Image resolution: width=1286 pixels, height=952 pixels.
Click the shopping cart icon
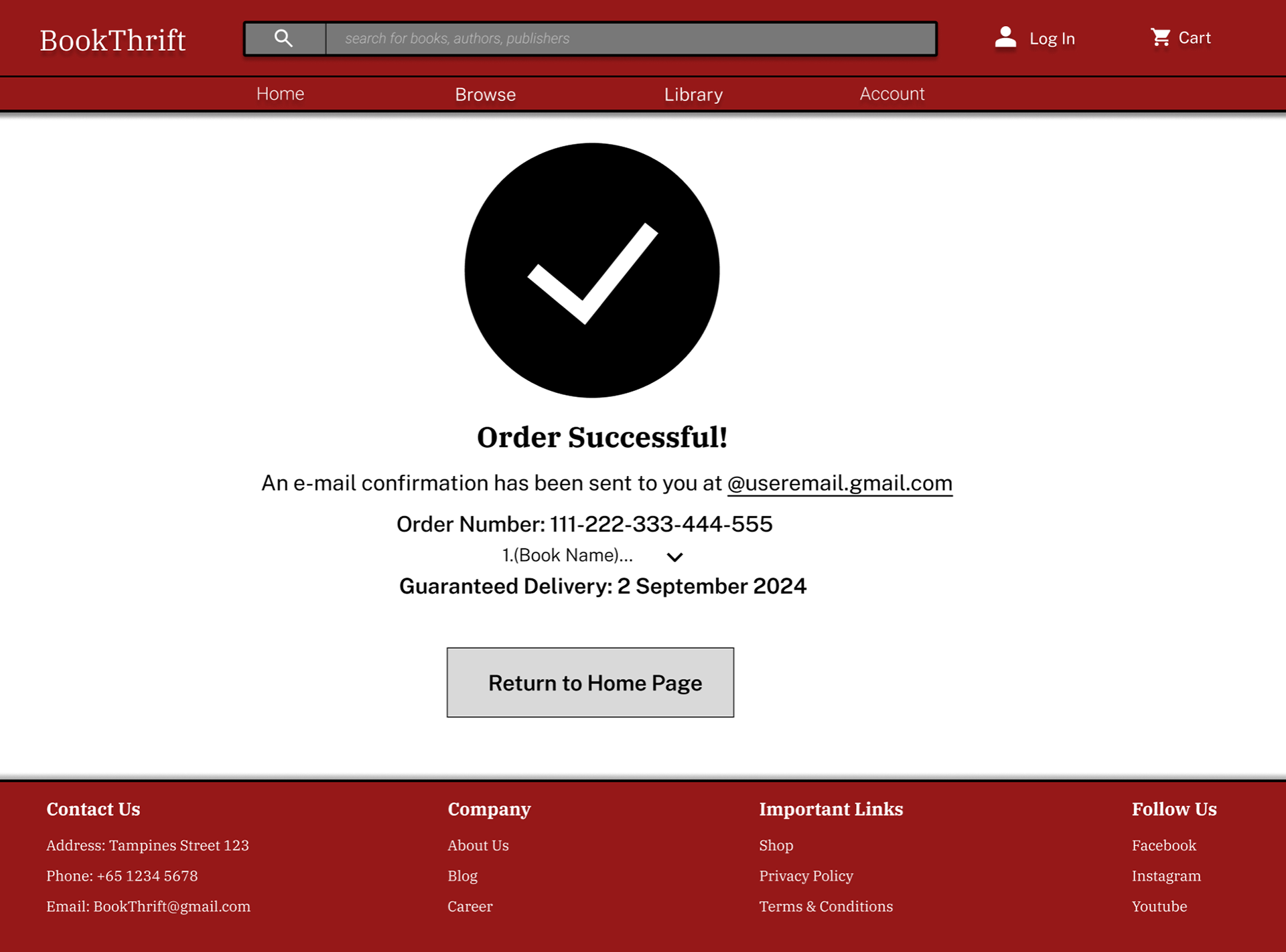point(1160,37)
